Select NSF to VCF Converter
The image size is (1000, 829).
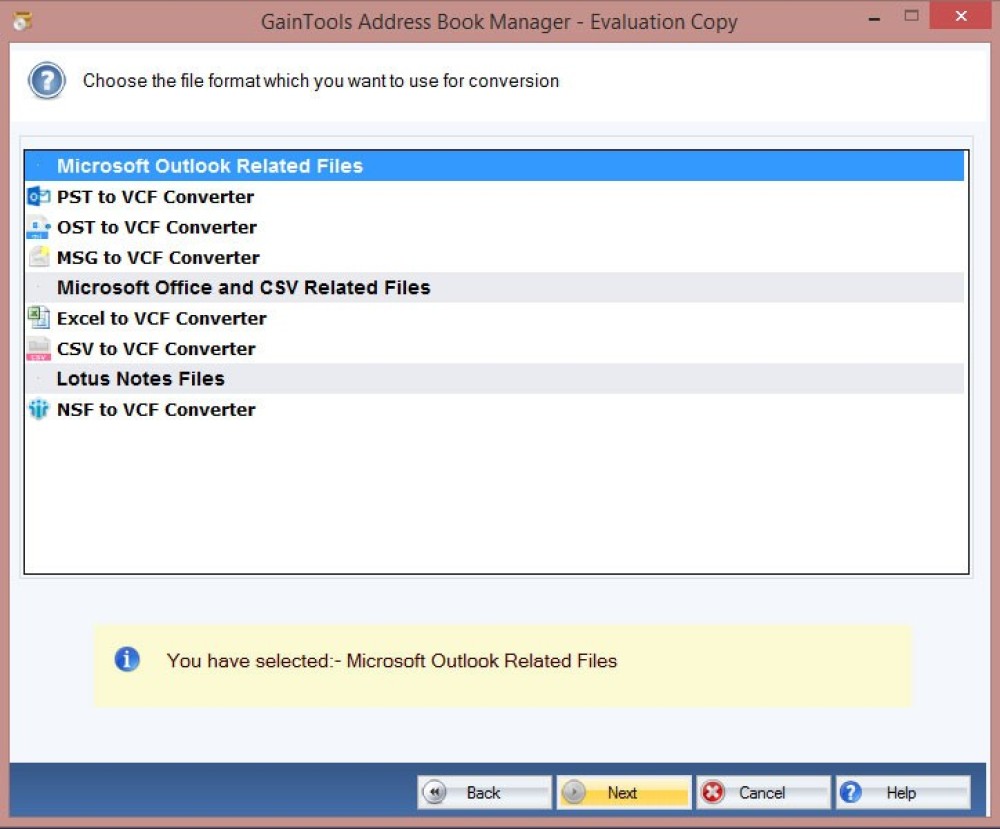point(156,410)
